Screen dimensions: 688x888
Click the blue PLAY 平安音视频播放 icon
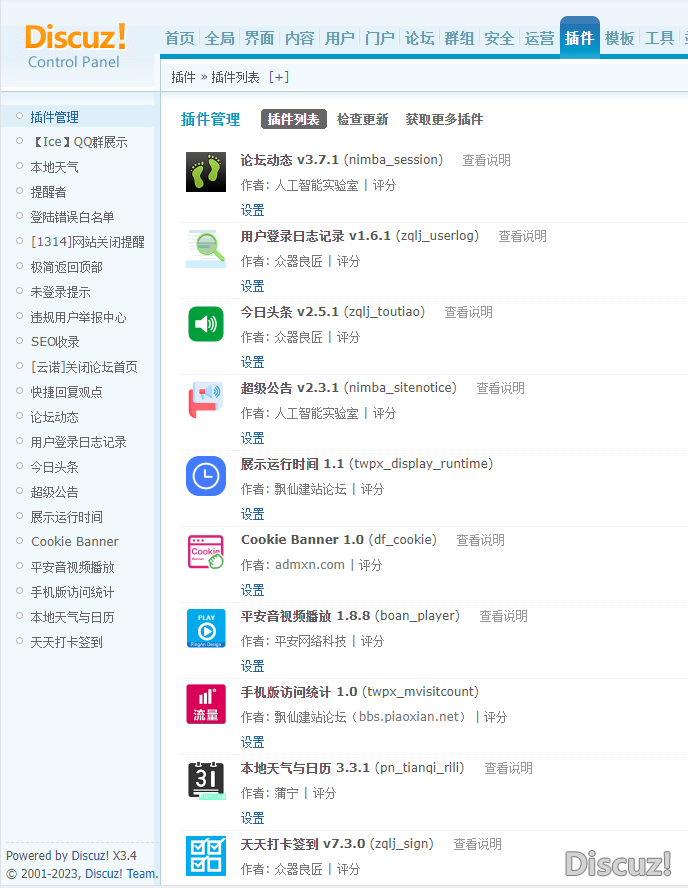[206, 628]
